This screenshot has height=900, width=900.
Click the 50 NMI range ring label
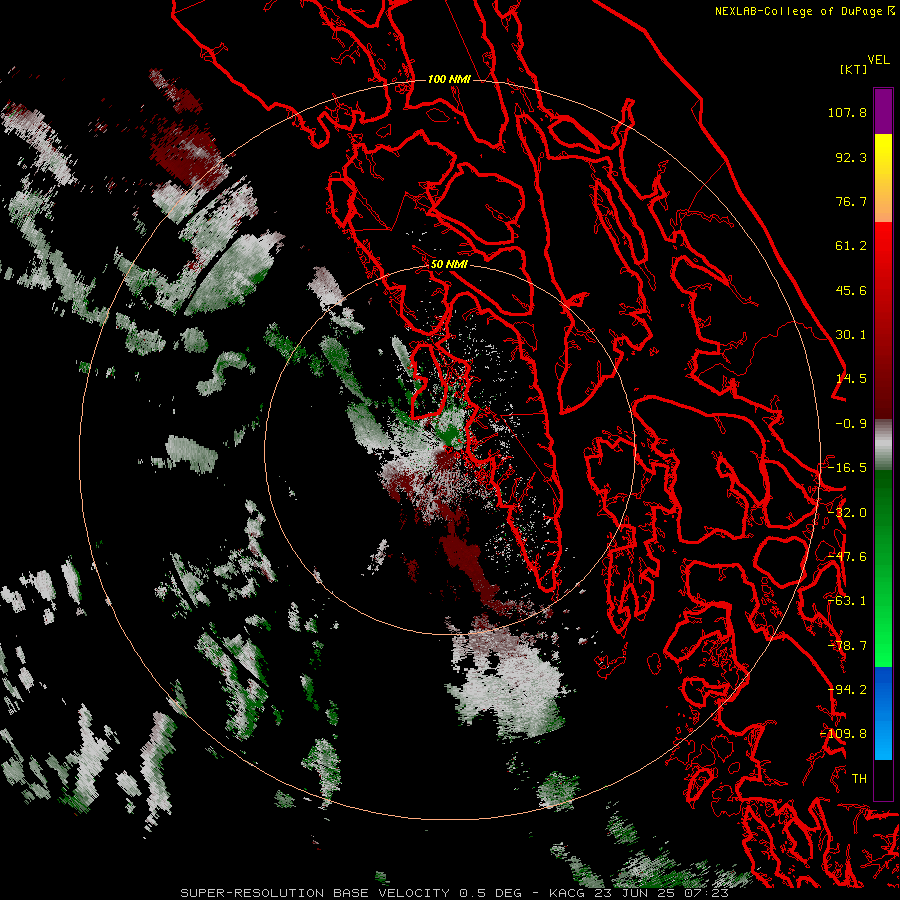click(449, 264)
